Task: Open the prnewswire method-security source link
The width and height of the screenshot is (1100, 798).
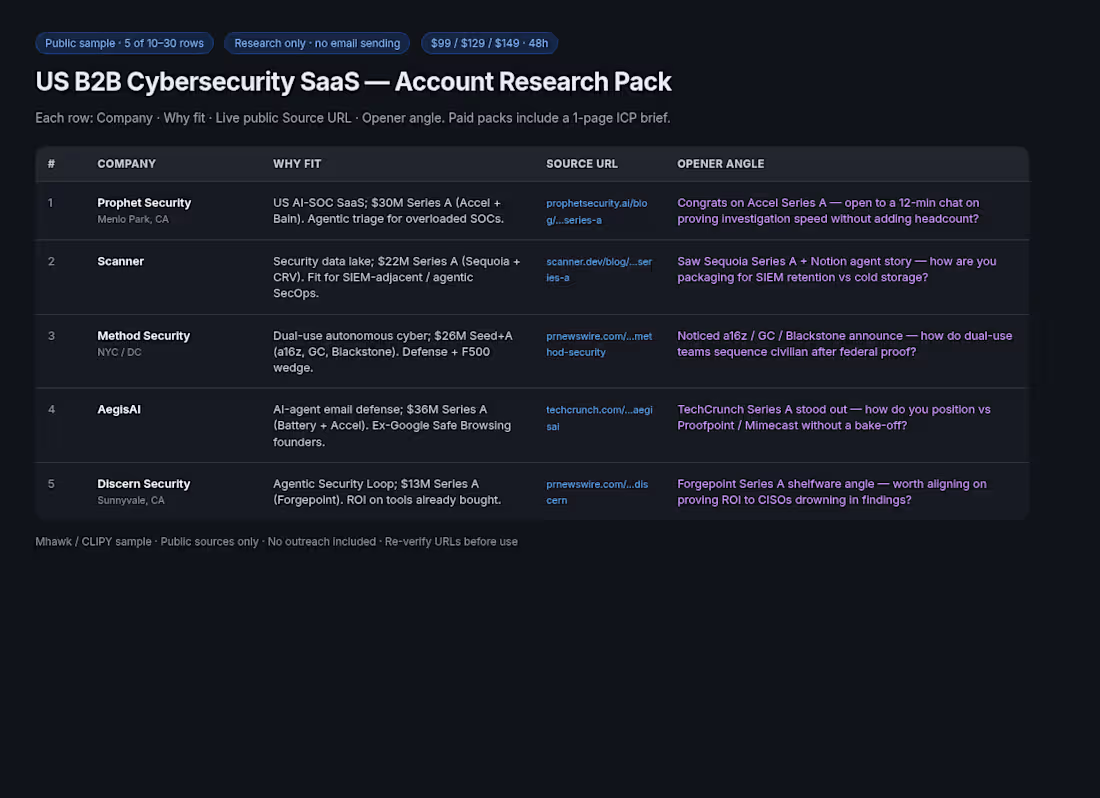Action: point(599,344)
